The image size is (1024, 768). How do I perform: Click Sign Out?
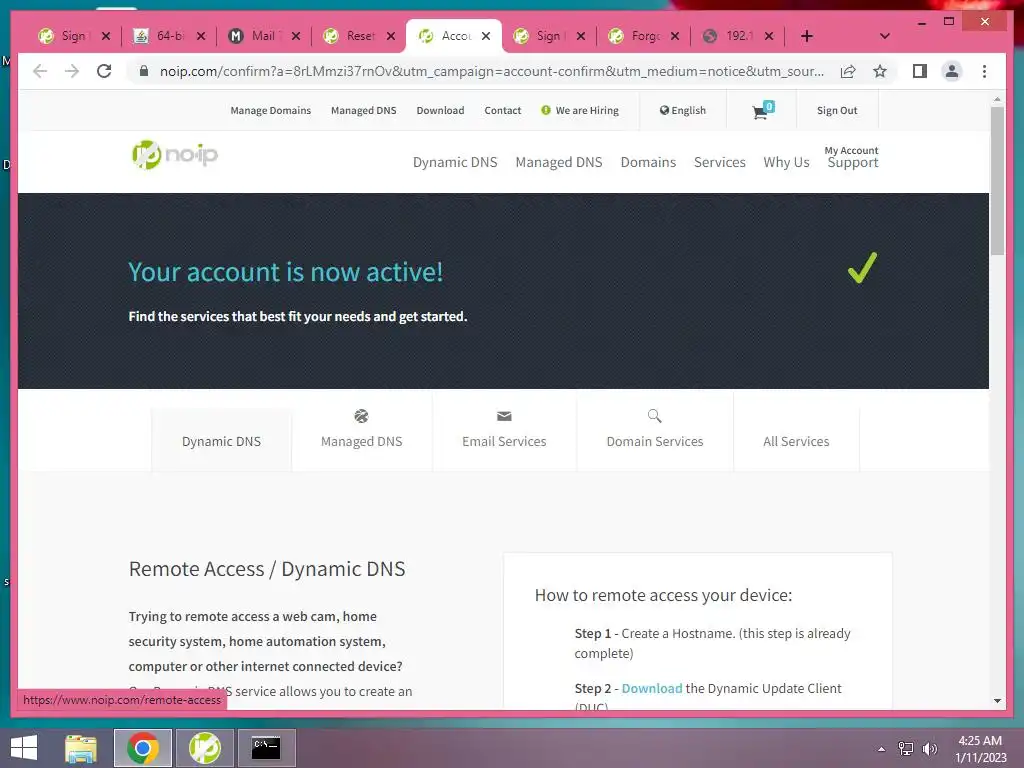coord(837,110)
